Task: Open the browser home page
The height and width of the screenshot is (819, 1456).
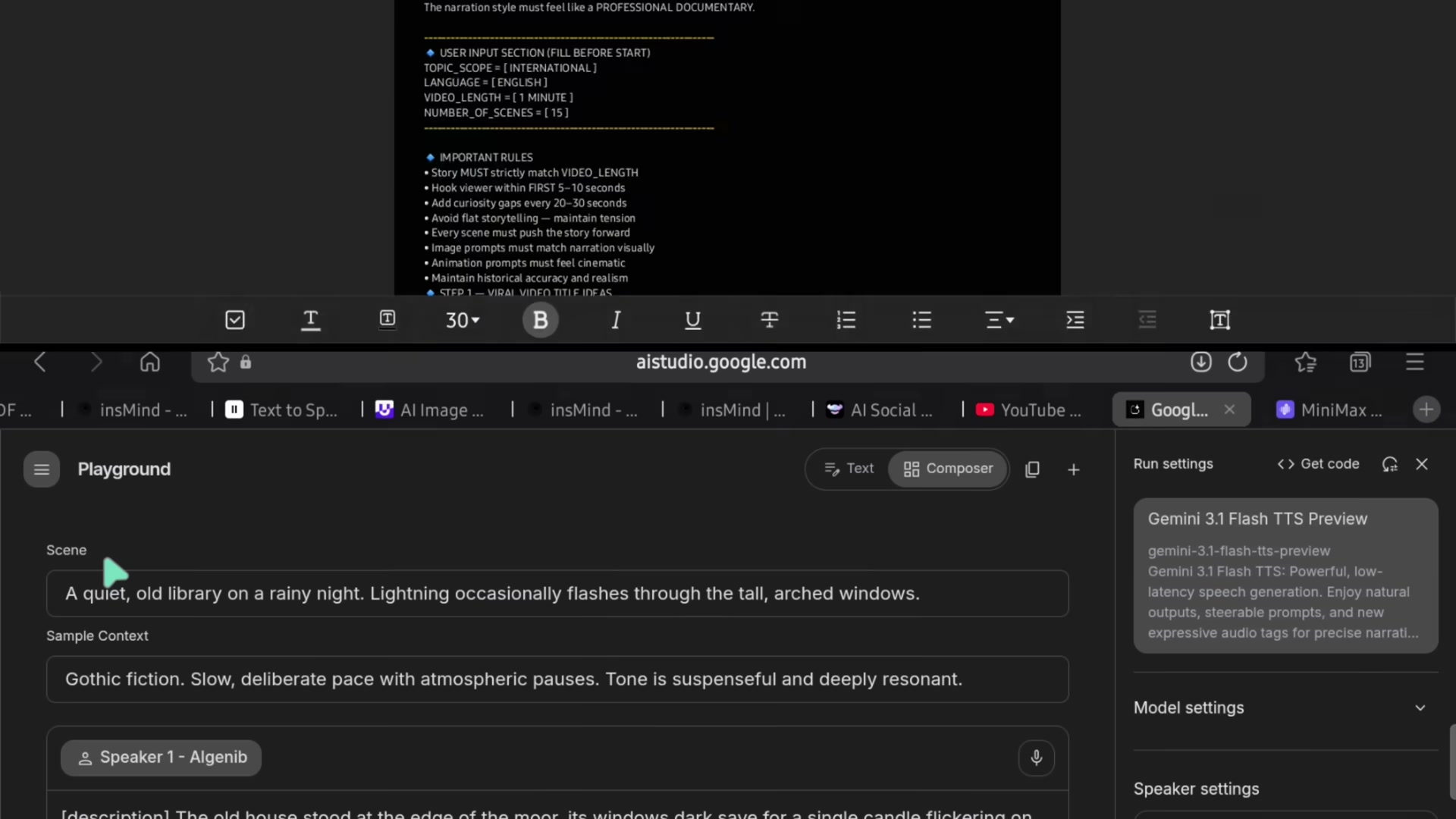Action: pyautogui.click(x=150, y=362)
